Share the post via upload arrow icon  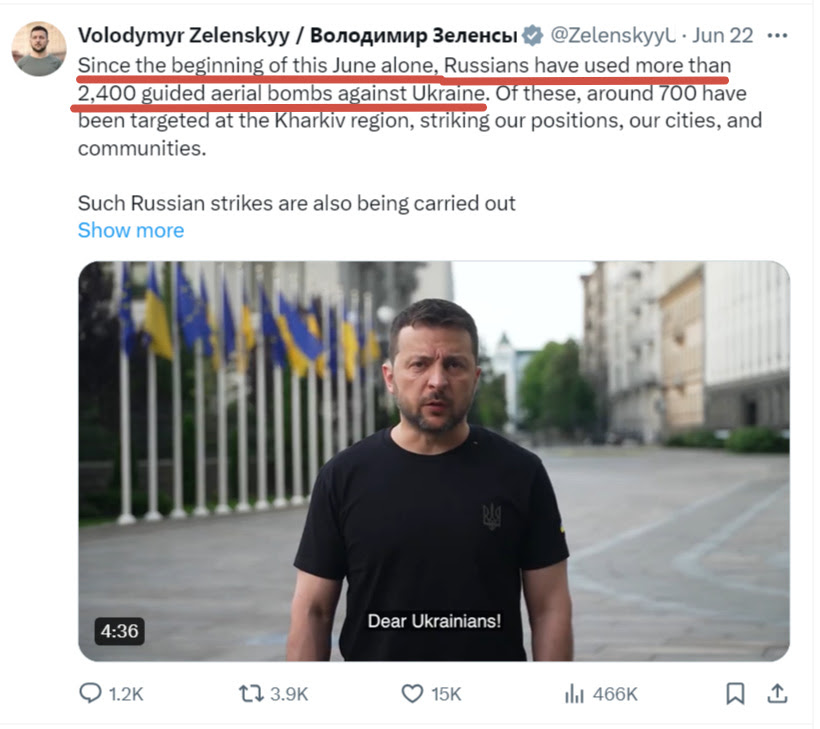pyautogui.click(x=777, y=693)
